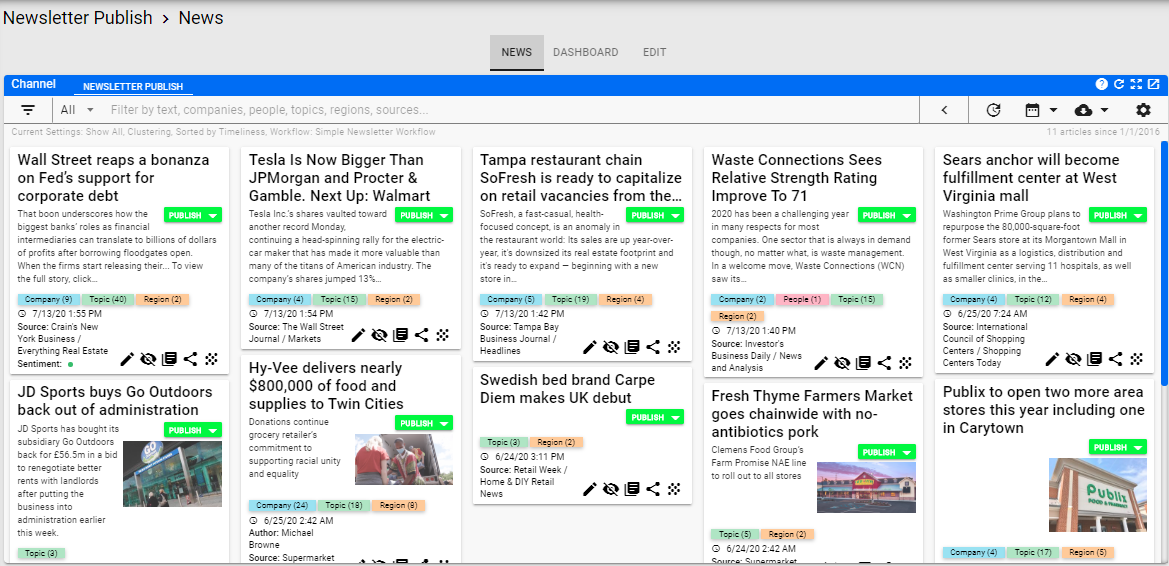Open channel in new window icon
The image size is (1169, 566).
coord(1154,84)
